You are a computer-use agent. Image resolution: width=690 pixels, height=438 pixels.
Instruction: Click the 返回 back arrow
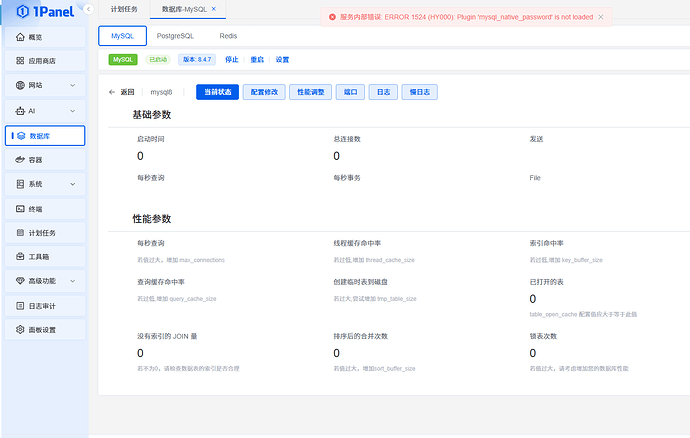(x=113, y=92)
